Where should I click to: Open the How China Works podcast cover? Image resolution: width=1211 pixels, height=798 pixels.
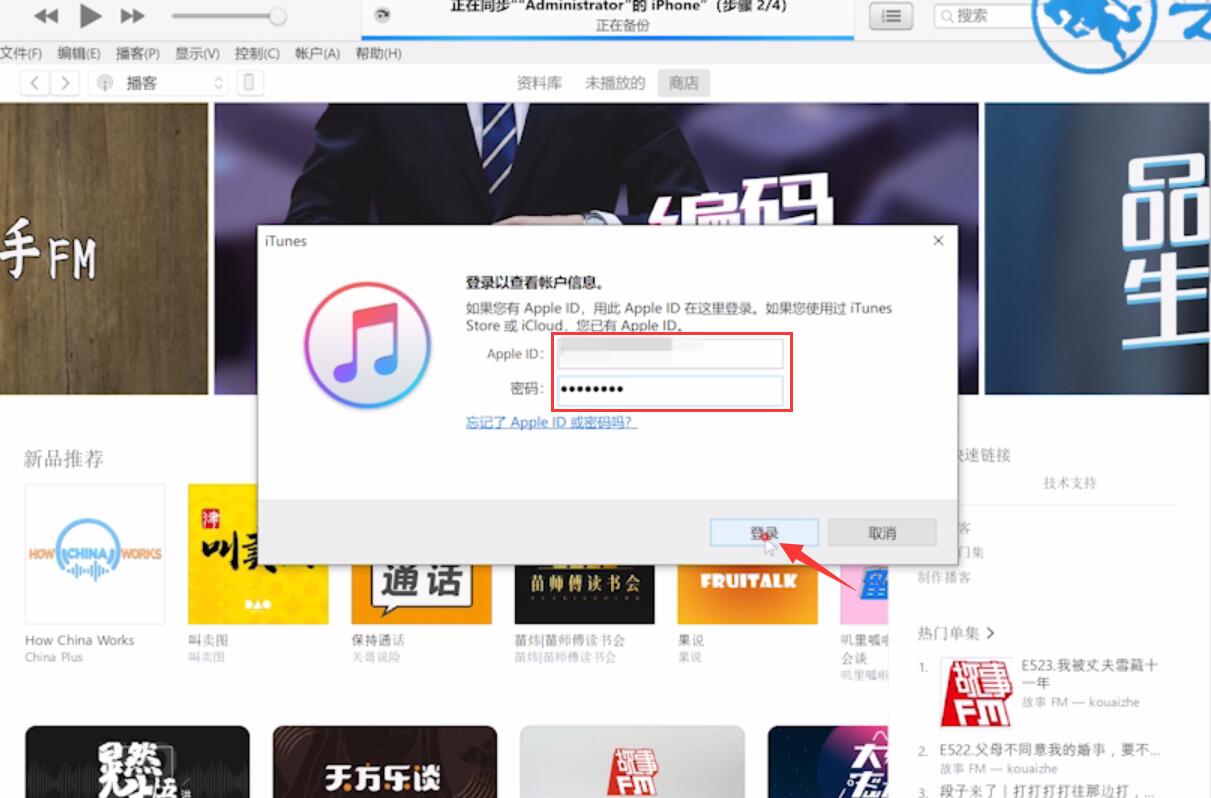point(95,554)
